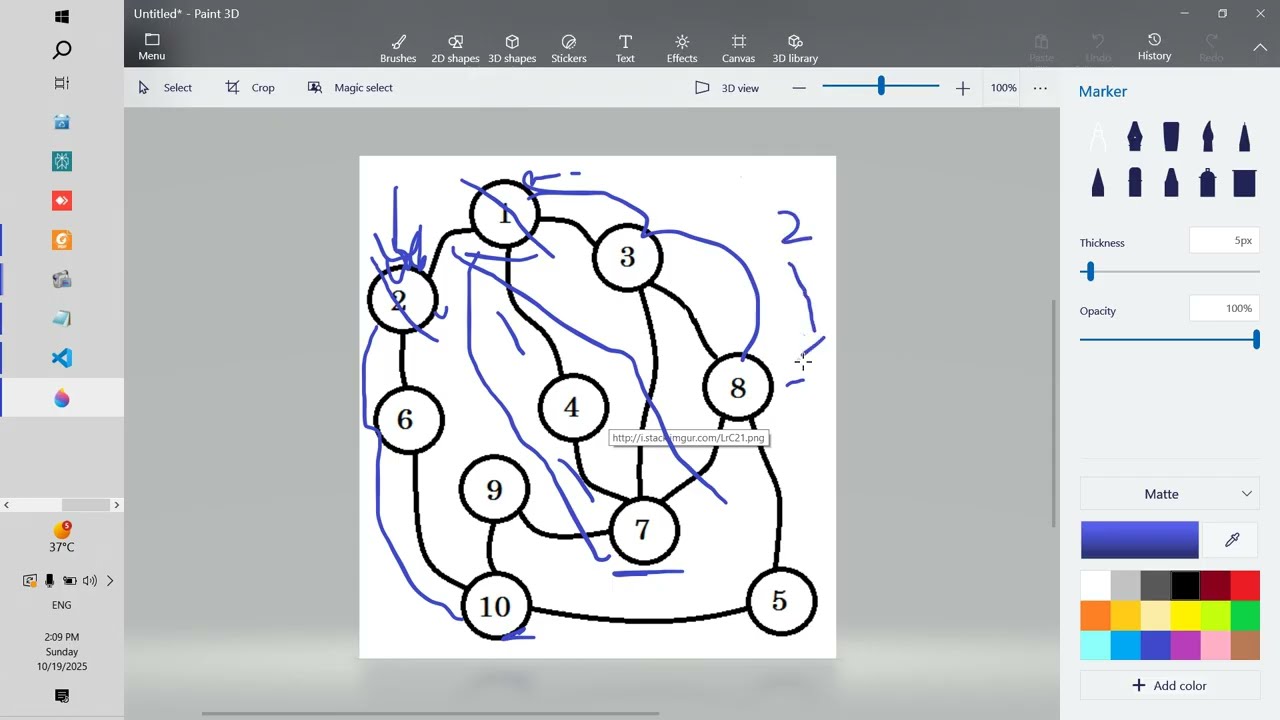Open the Canvas tab

coord(738,48)
